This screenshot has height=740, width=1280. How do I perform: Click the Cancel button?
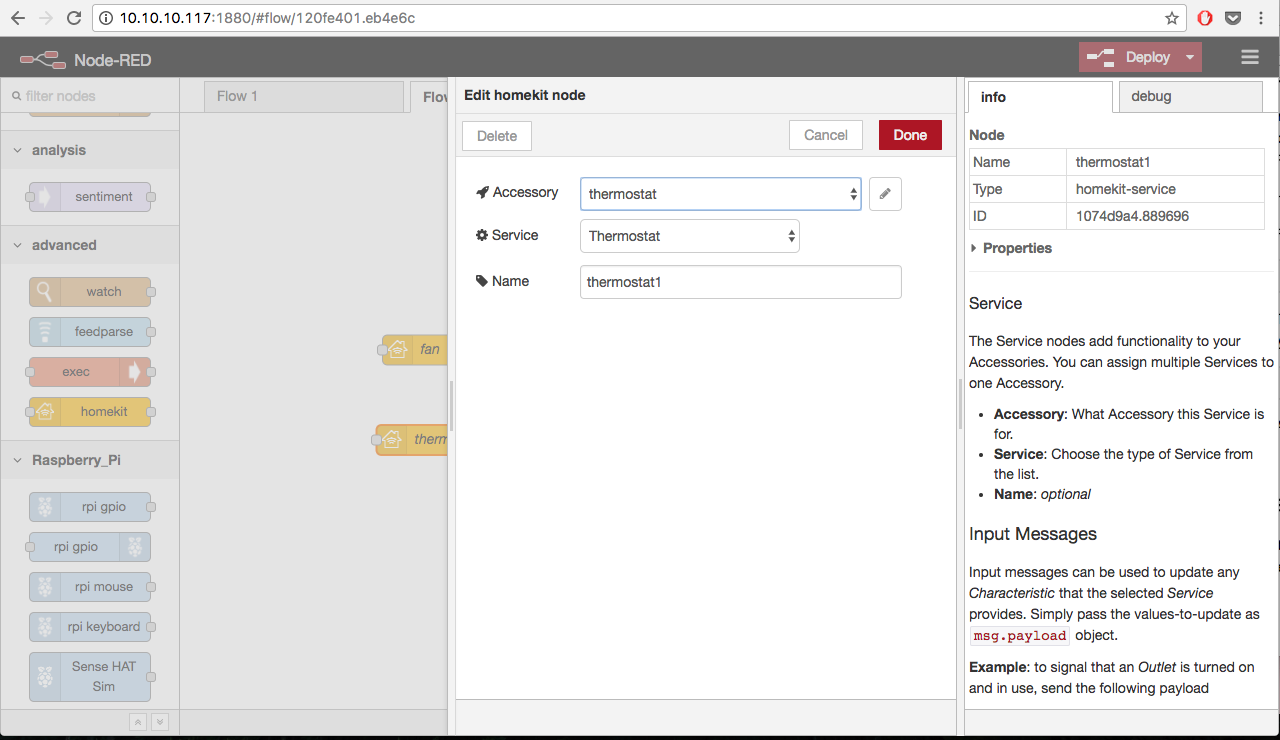click(826, 135)
